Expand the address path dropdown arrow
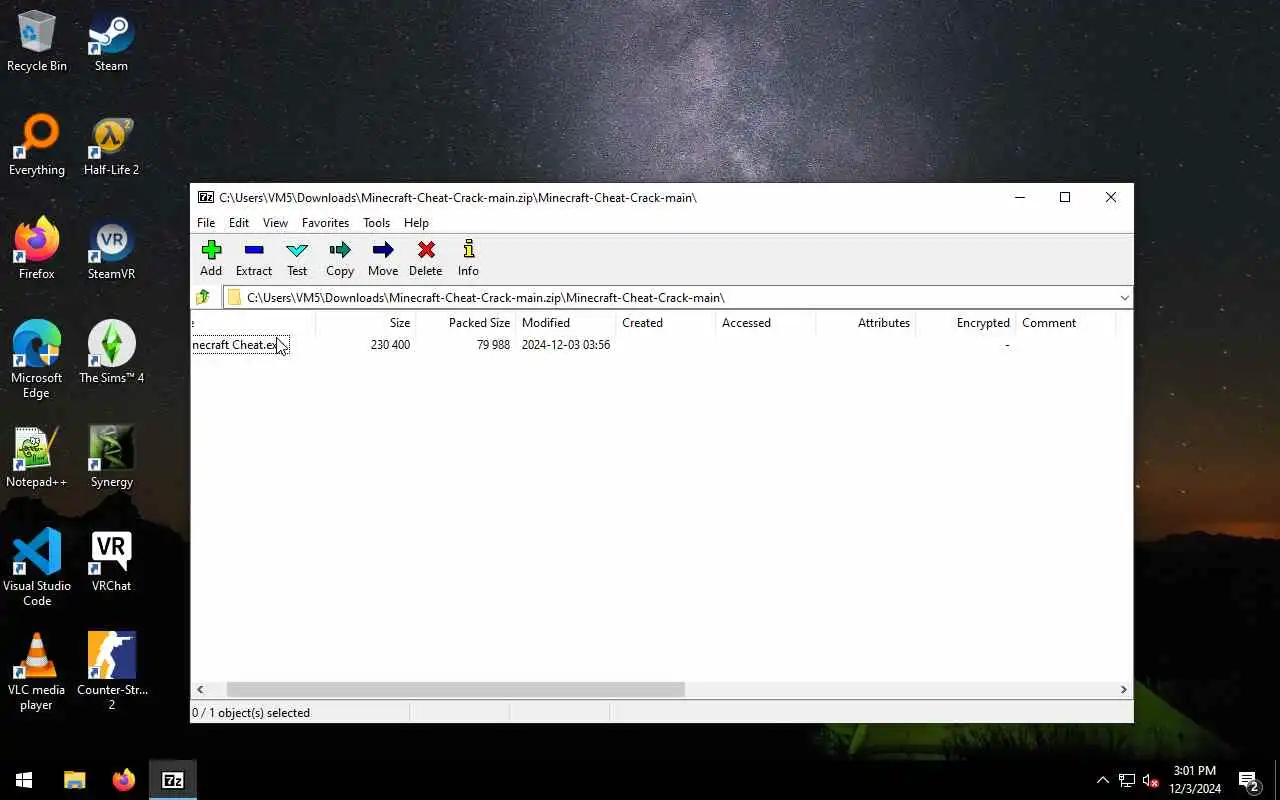This screenshot has width=1280, height=800. pyautogui.click(x=1124, y=297)
